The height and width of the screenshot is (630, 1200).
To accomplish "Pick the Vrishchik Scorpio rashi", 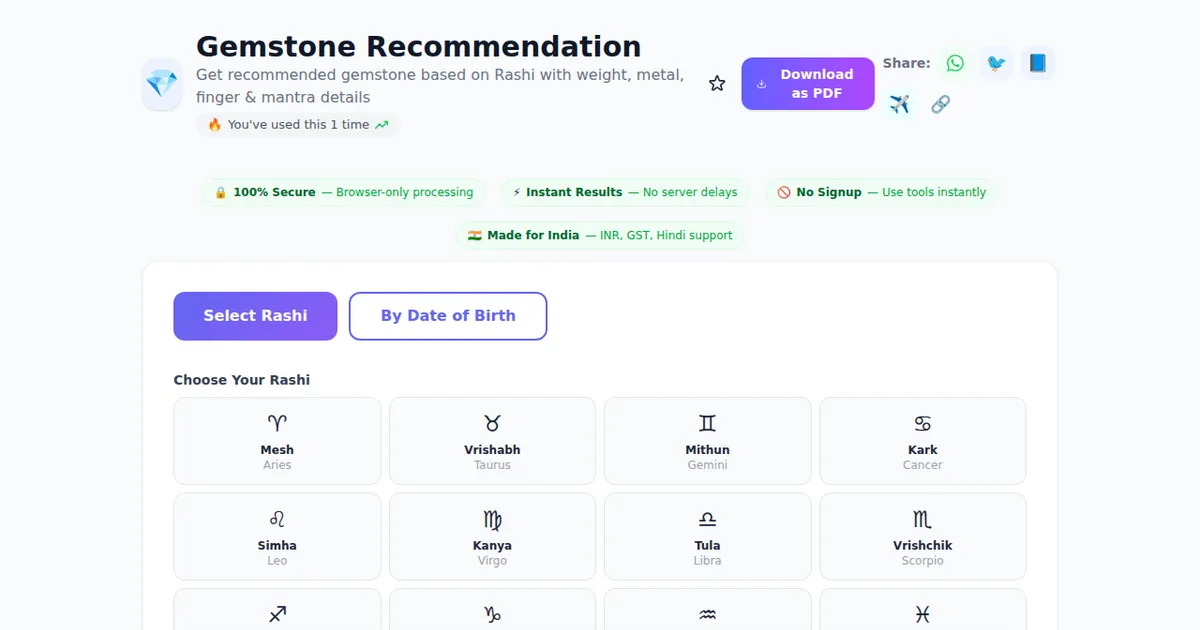I will pos(922,536).
